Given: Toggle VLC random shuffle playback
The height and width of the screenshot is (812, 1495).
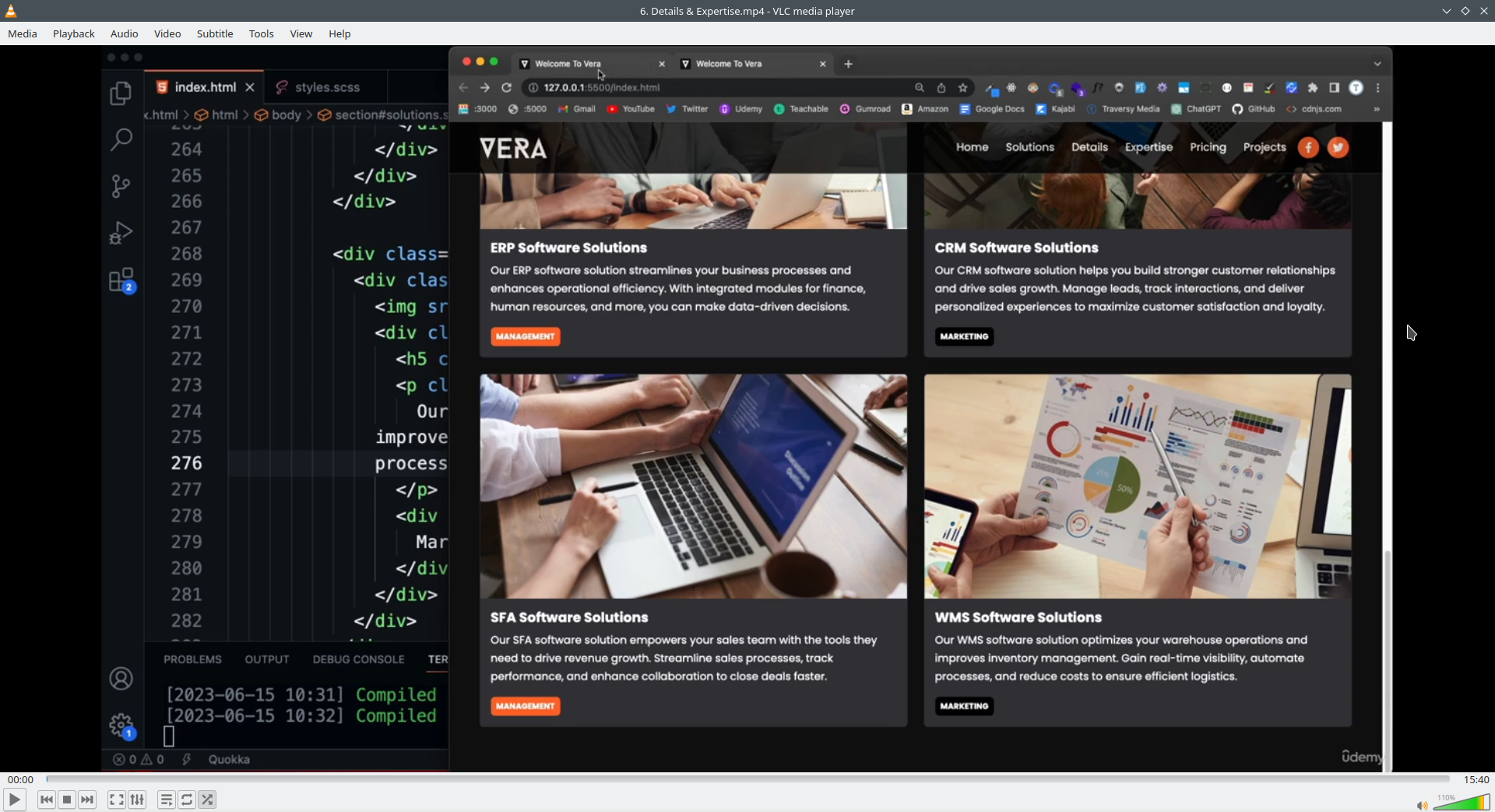Looking at the screenshot, I should point(207,800).
